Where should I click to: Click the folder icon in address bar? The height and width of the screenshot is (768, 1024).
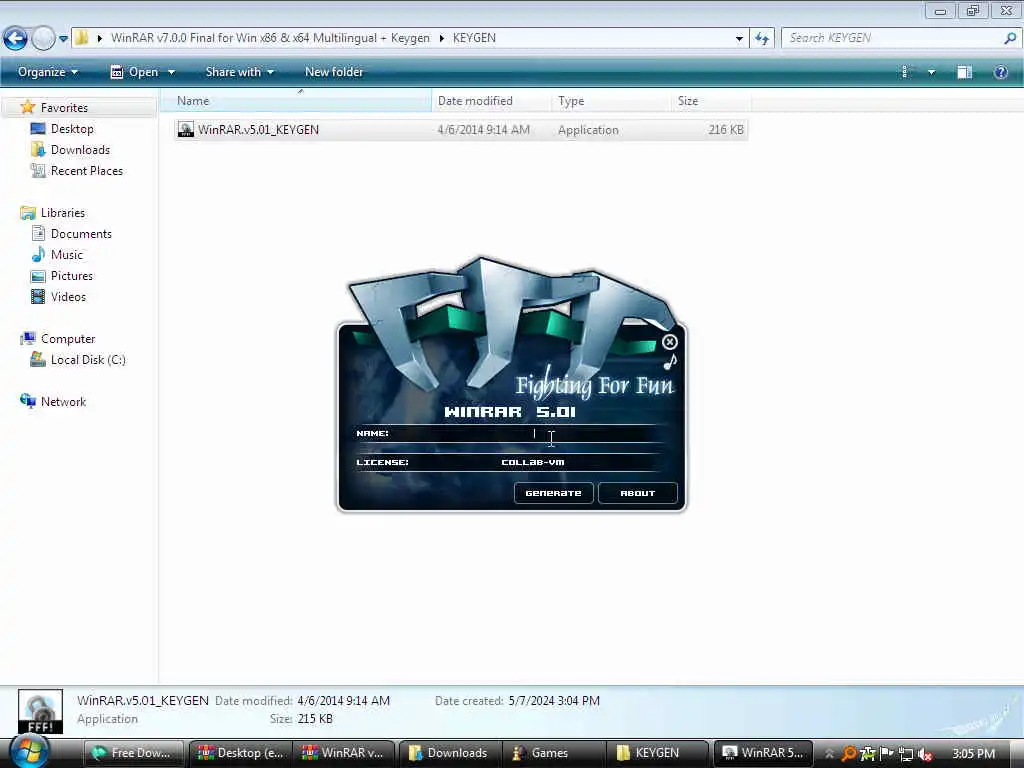[x=82, y=38]
